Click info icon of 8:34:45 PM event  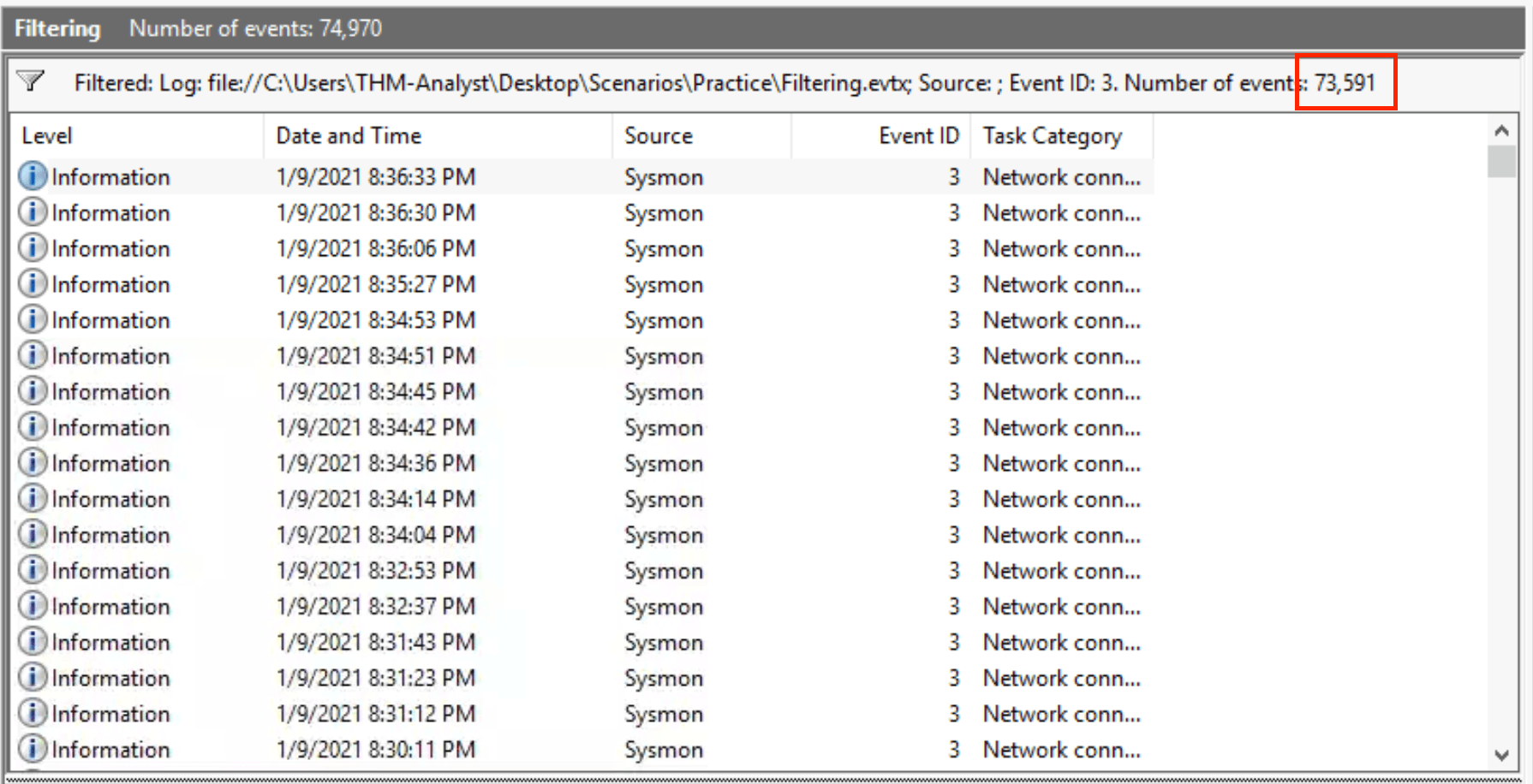33,391
